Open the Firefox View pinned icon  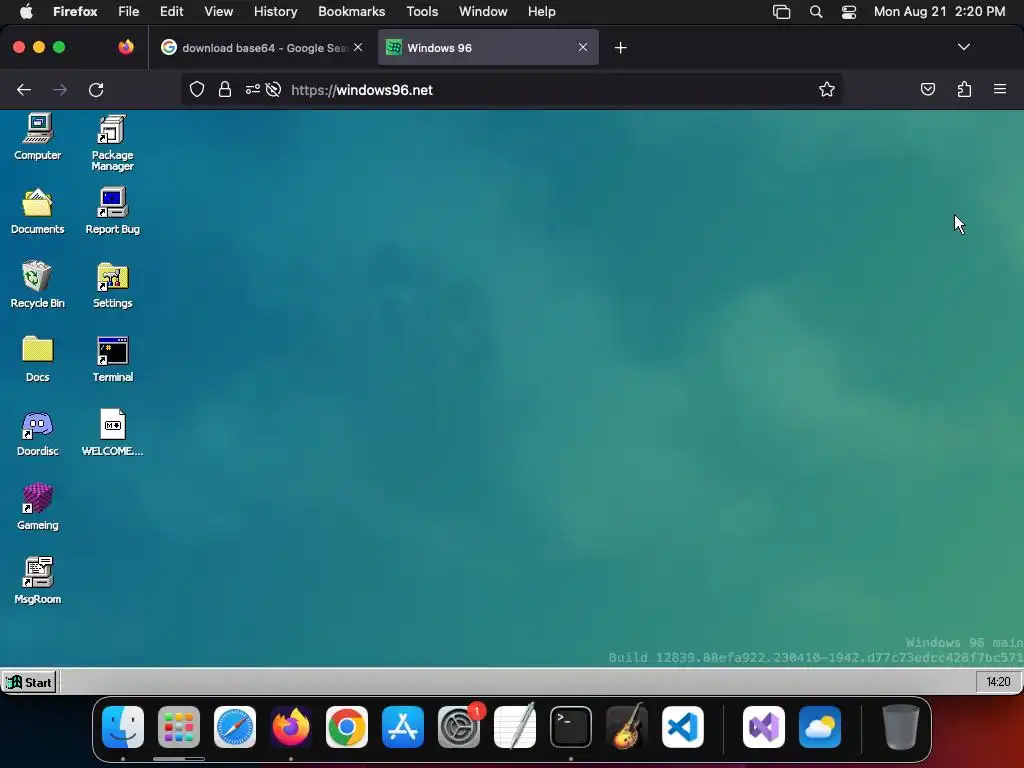click(126, 47)
